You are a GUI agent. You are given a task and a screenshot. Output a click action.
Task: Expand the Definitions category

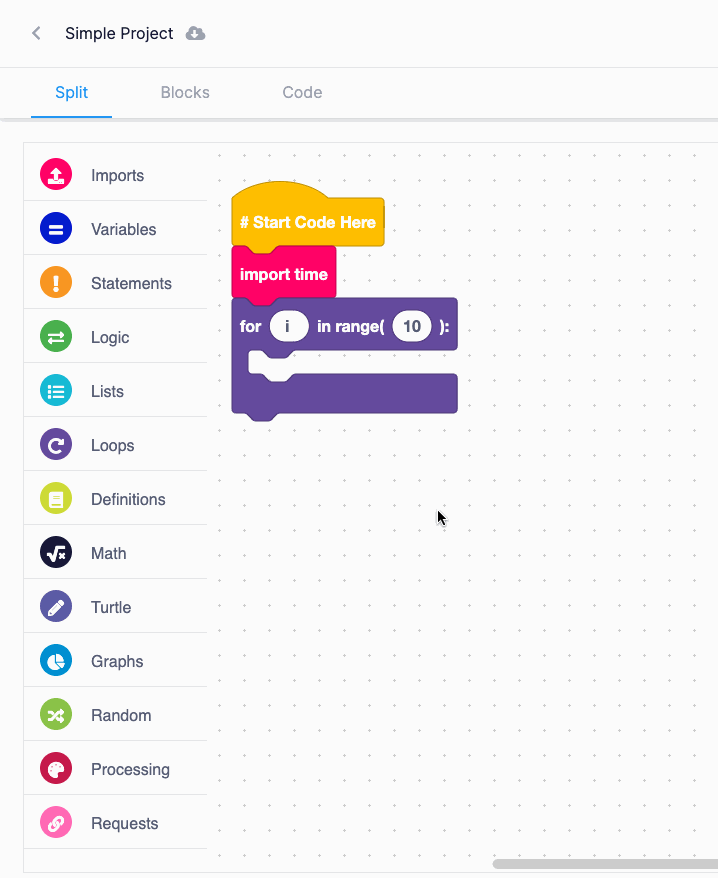pos(115,499)
